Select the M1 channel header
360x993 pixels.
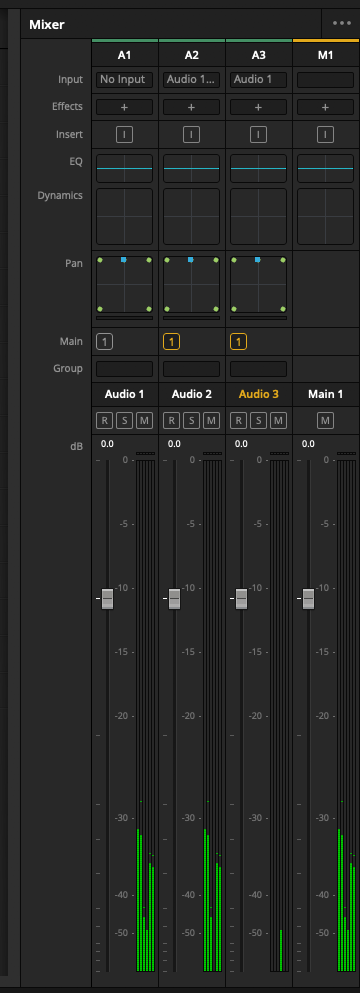(325, 55)
